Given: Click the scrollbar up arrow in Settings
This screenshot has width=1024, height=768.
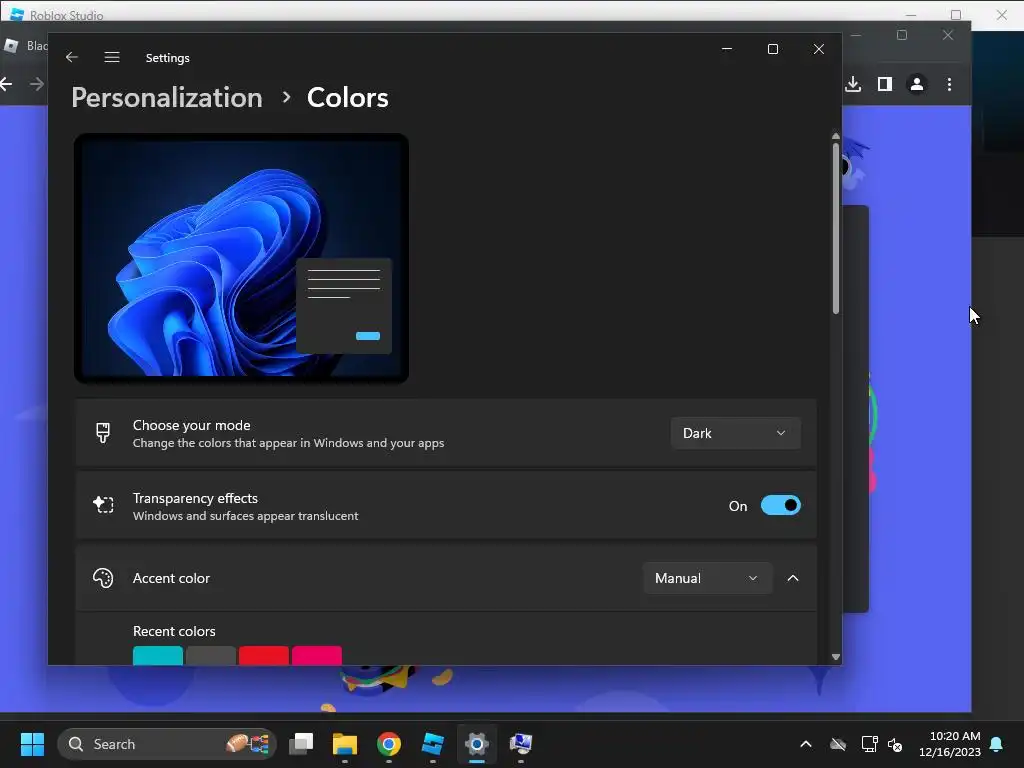Looking at the screenshot, I should (836, 136).
